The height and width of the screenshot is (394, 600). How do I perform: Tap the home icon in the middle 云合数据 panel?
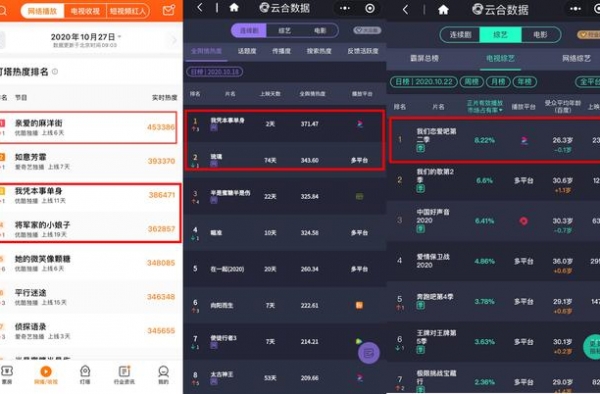[234, 8]
